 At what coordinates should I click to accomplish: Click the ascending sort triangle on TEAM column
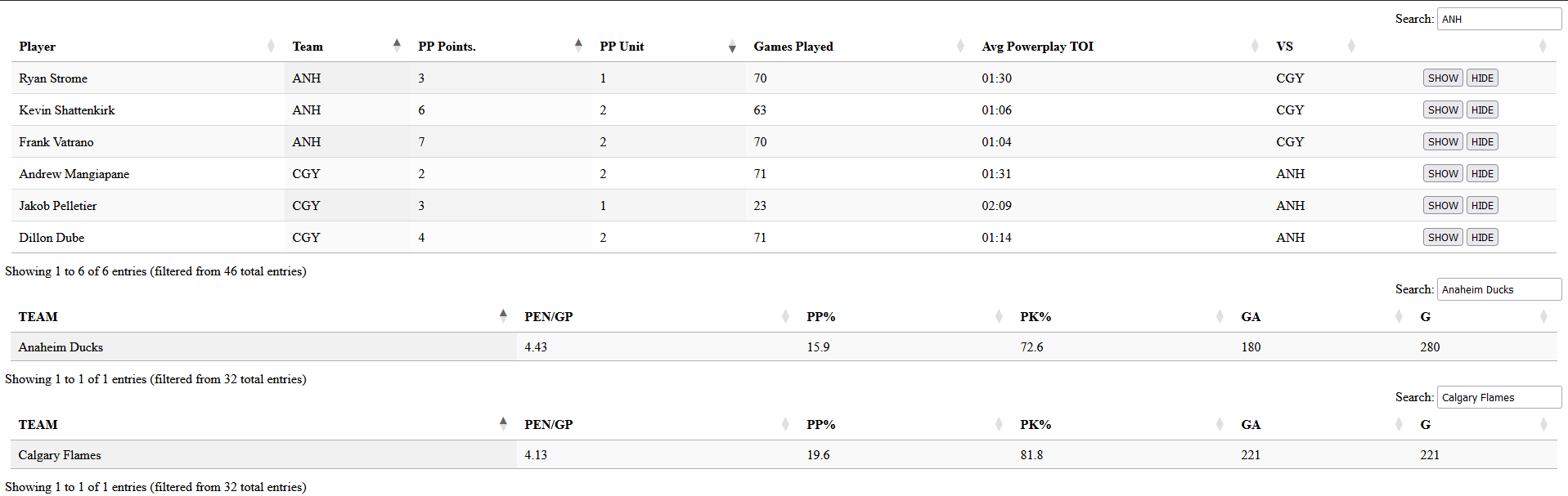503,311
